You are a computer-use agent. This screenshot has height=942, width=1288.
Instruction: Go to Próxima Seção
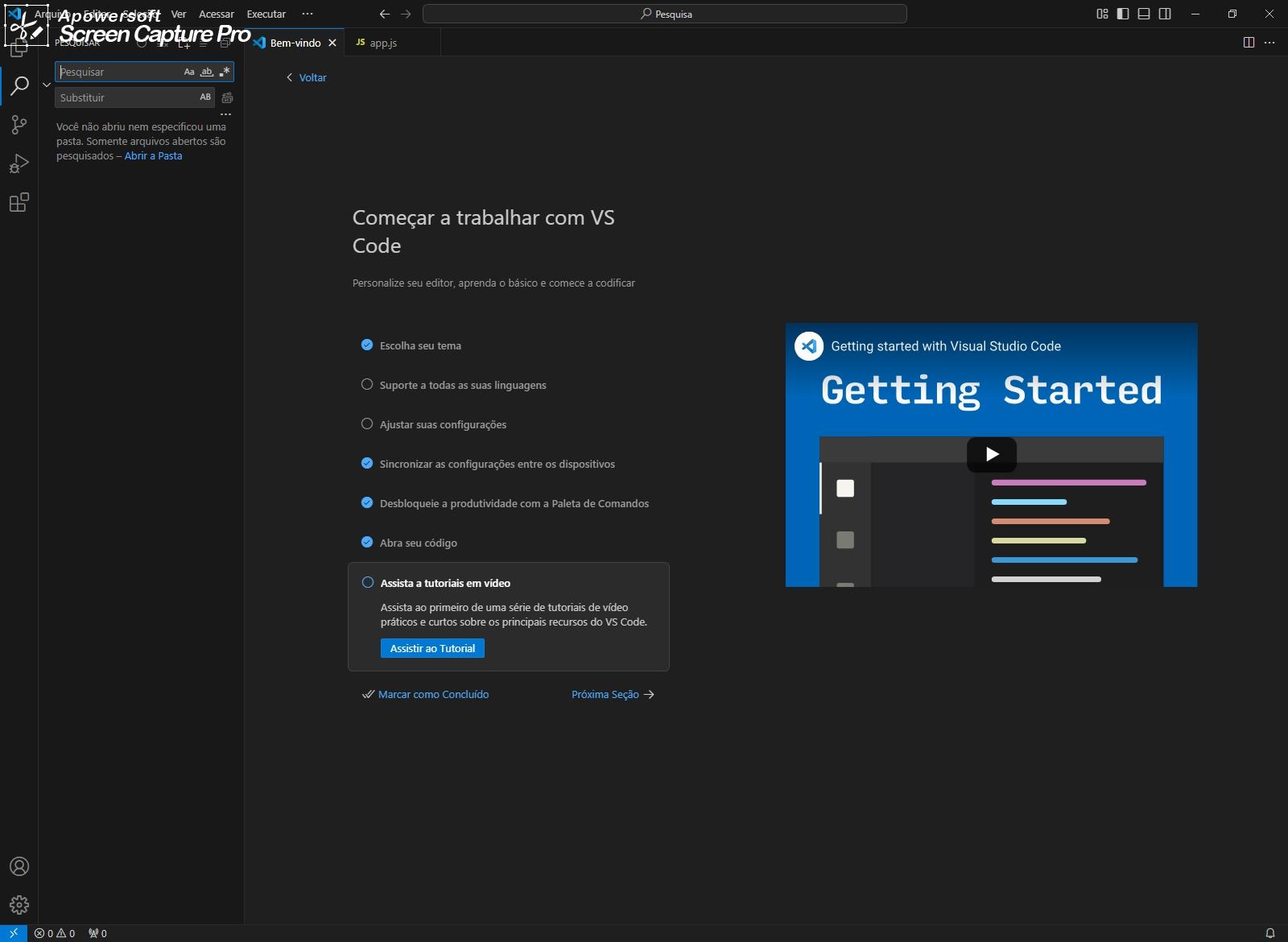613,694
